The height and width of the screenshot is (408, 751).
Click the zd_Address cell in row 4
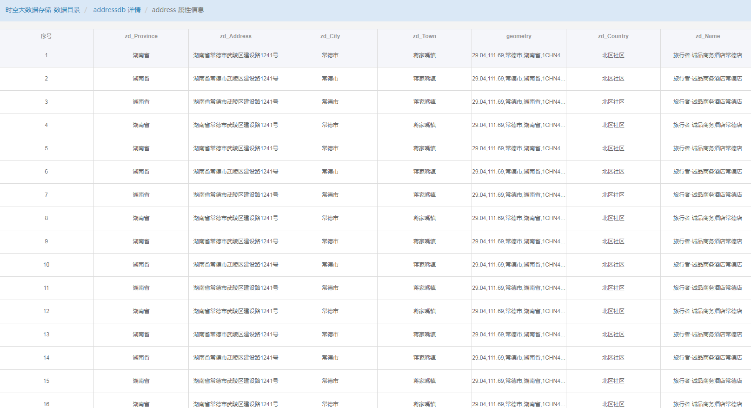coord(235,125)
